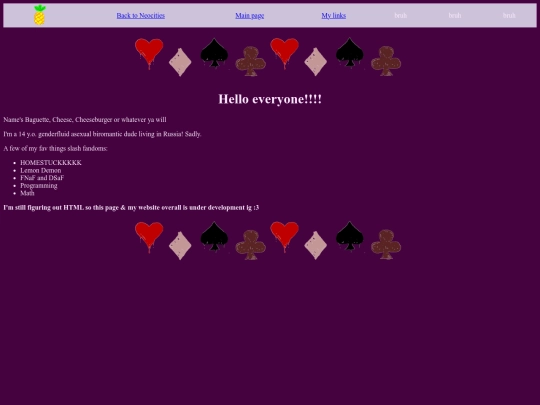
Task: Select the Lemon Demon list item
Action: (41, 170)
